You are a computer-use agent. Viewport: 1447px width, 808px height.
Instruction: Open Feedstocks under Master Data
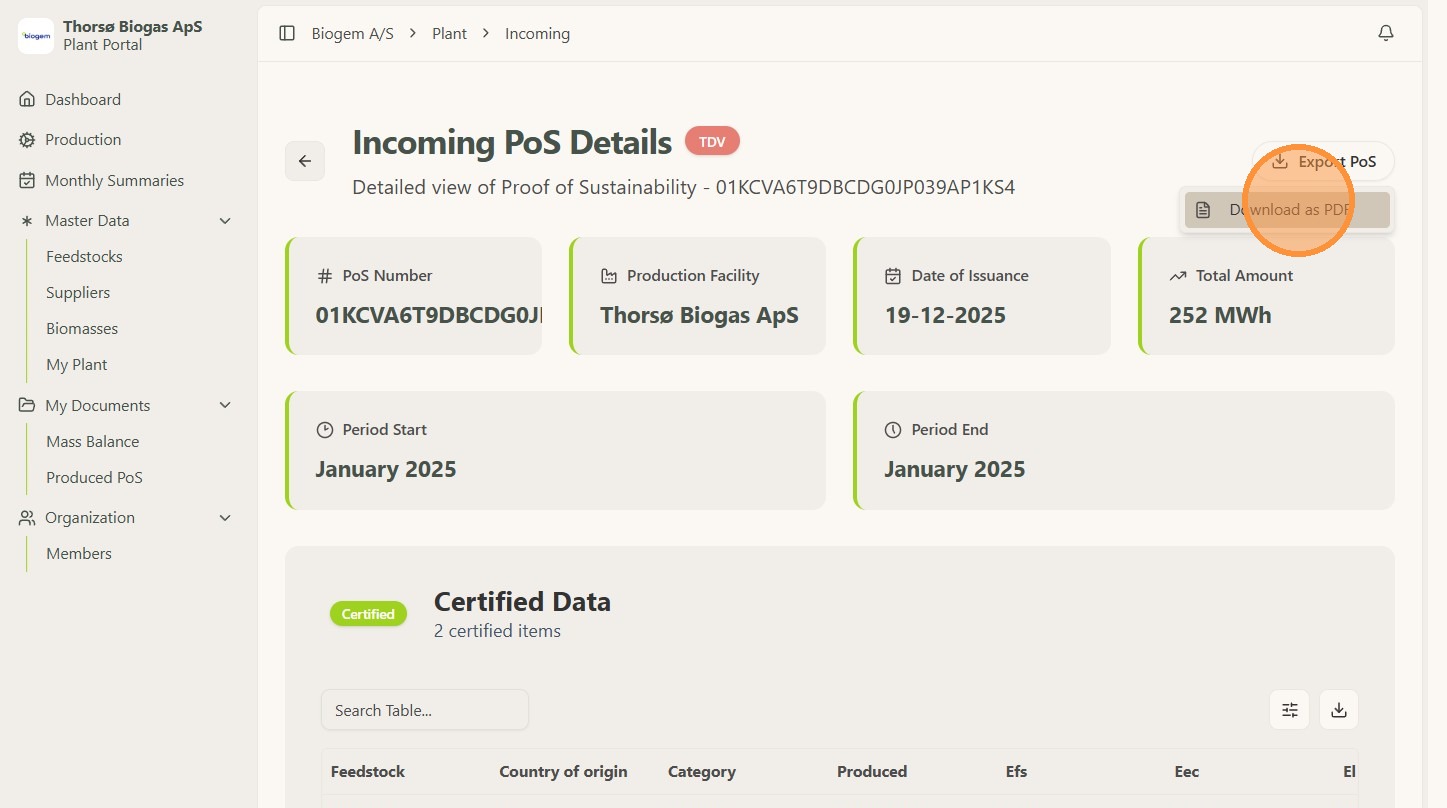point(84,257)
